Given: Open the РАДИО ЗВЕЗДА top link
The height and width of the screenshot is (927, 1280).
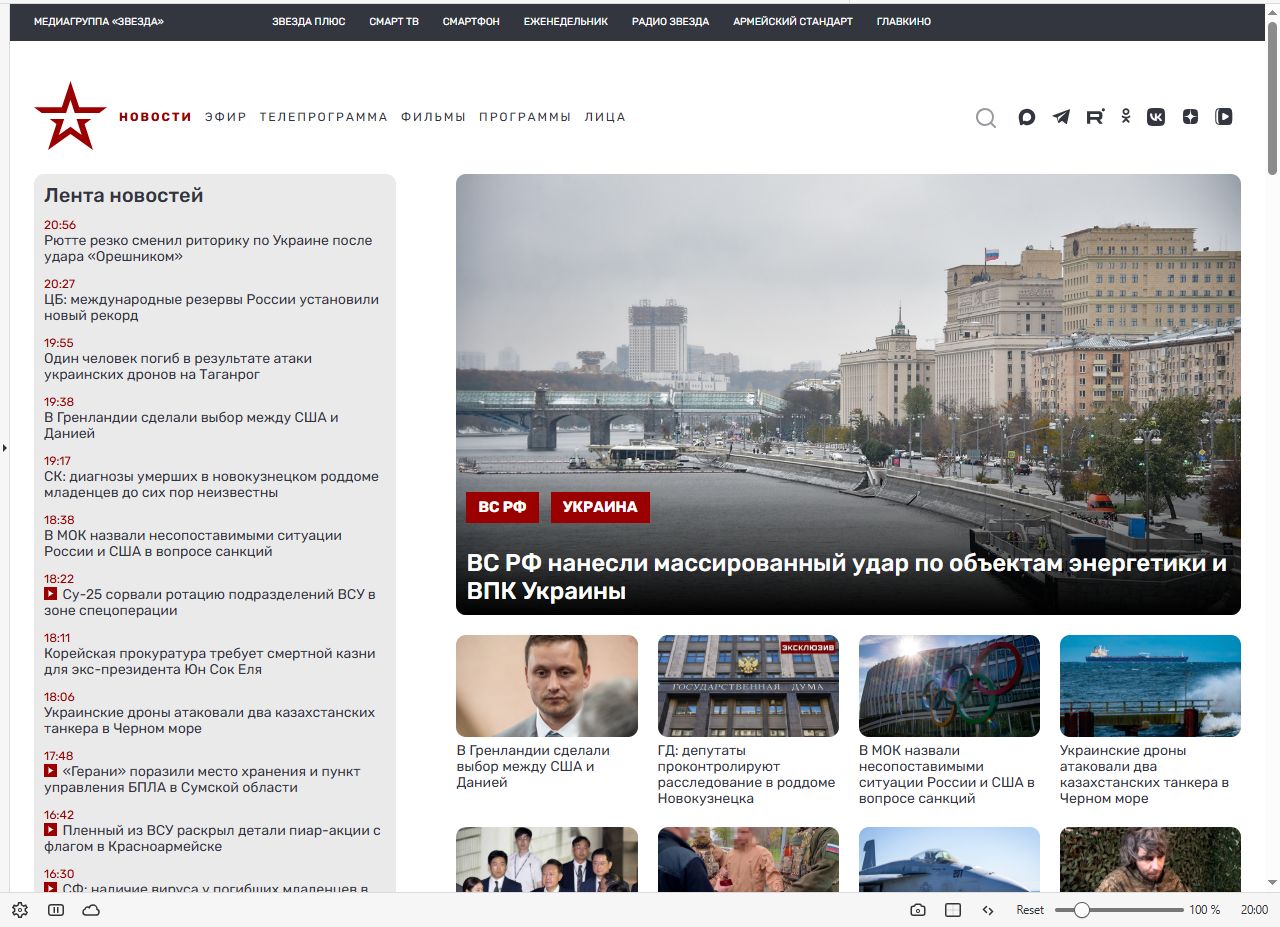Looking at the screenshot, I should coord(670,21).
